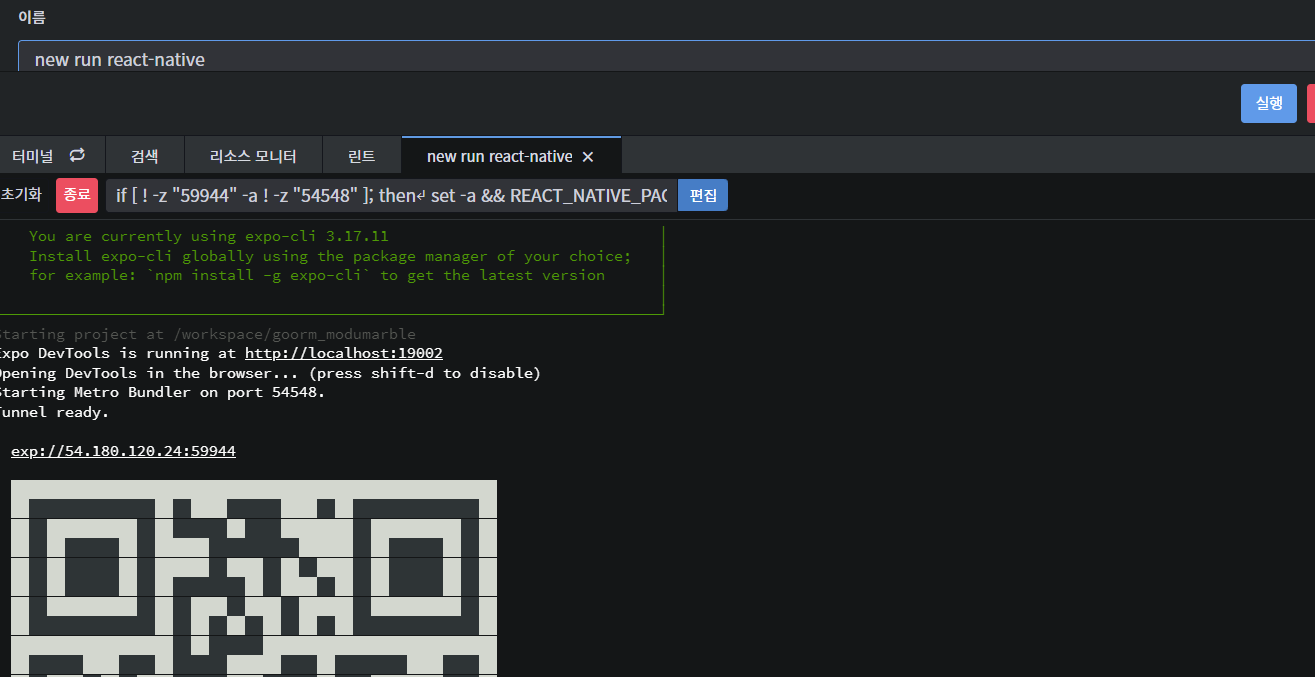Click the terminal refresh arrows icon
The image size is (1315, 677).
coord(77,155)
